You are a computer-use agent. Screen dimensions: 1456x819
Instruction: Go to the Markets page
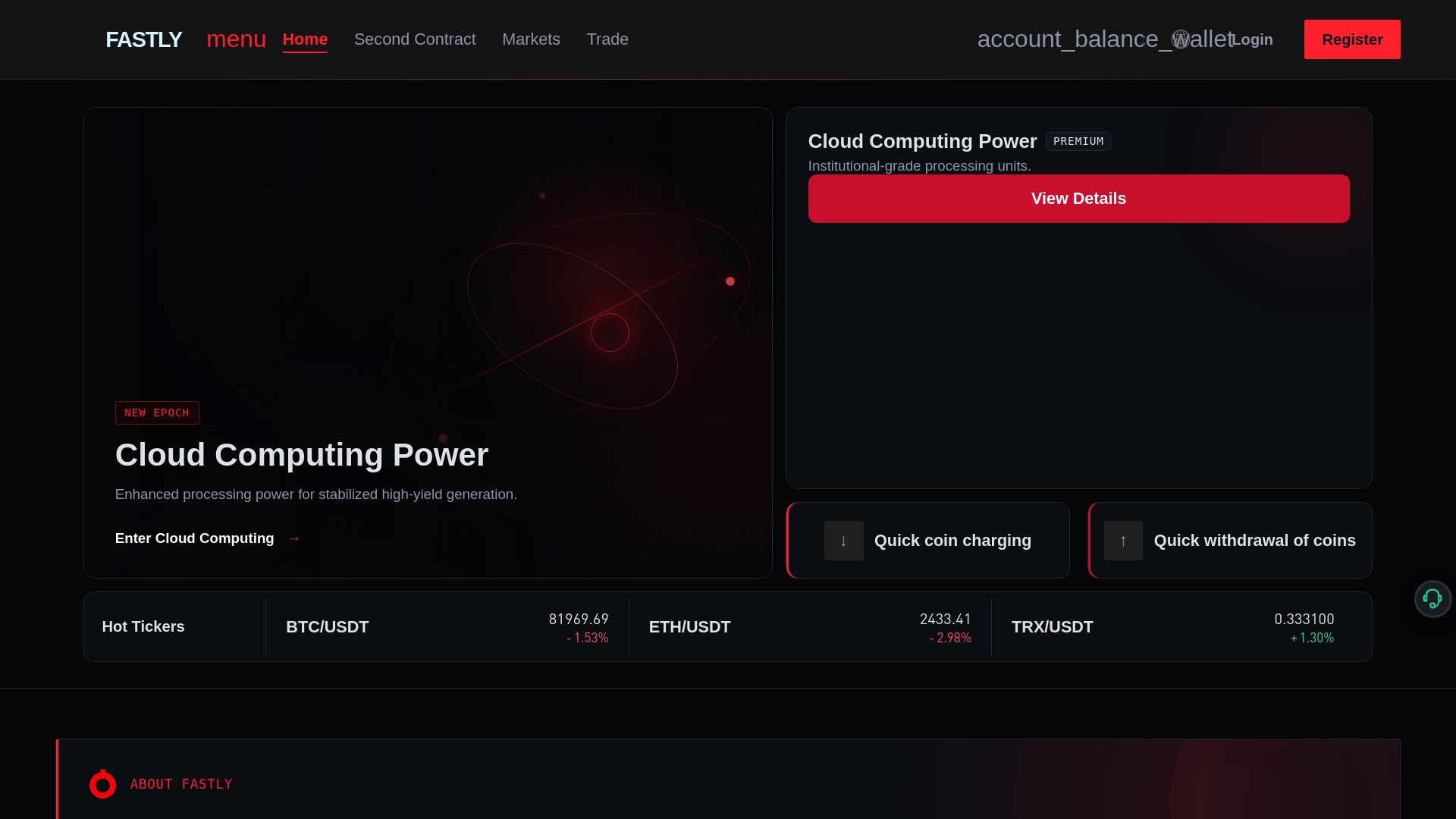(531, 39)
